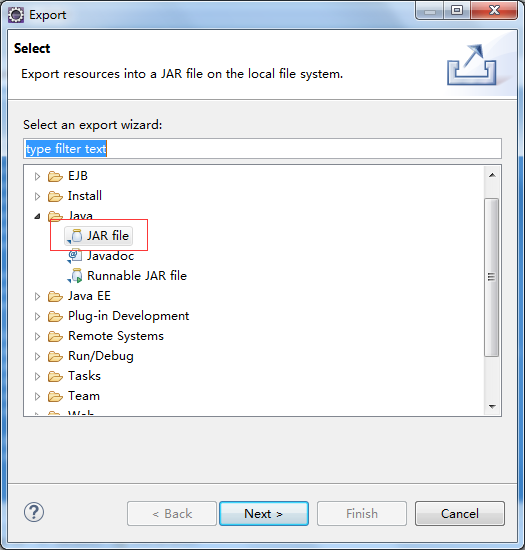Click the JAR file jar icon
This screenshot has width=525, height=550.
[75, 236]
